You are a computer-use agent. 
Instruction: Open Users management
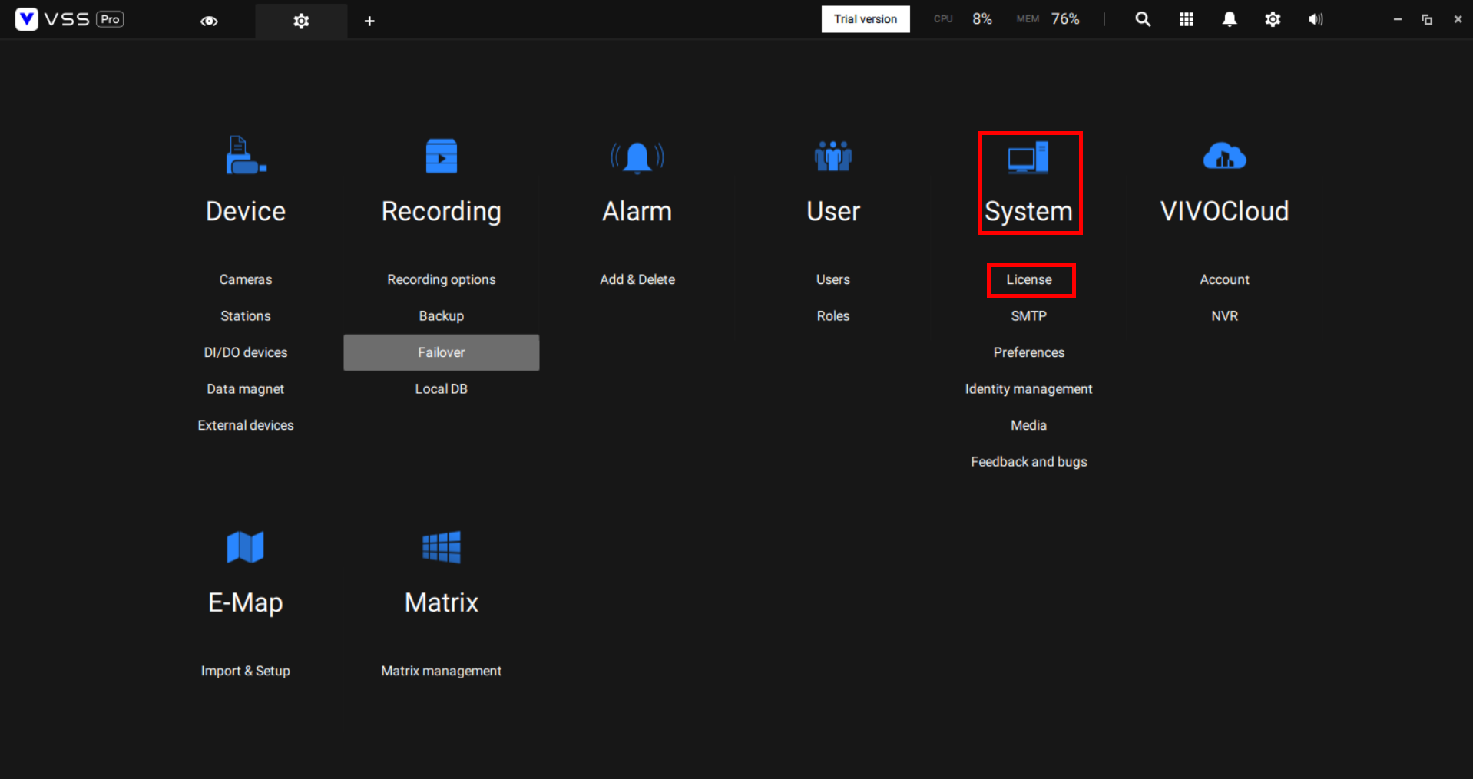[x=833, y=280]
